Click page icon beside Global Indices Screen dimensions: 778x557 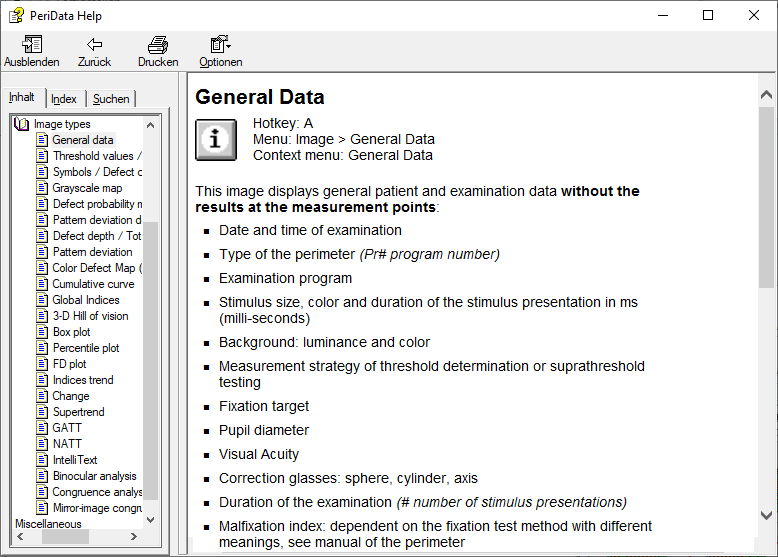pos(42,300)
